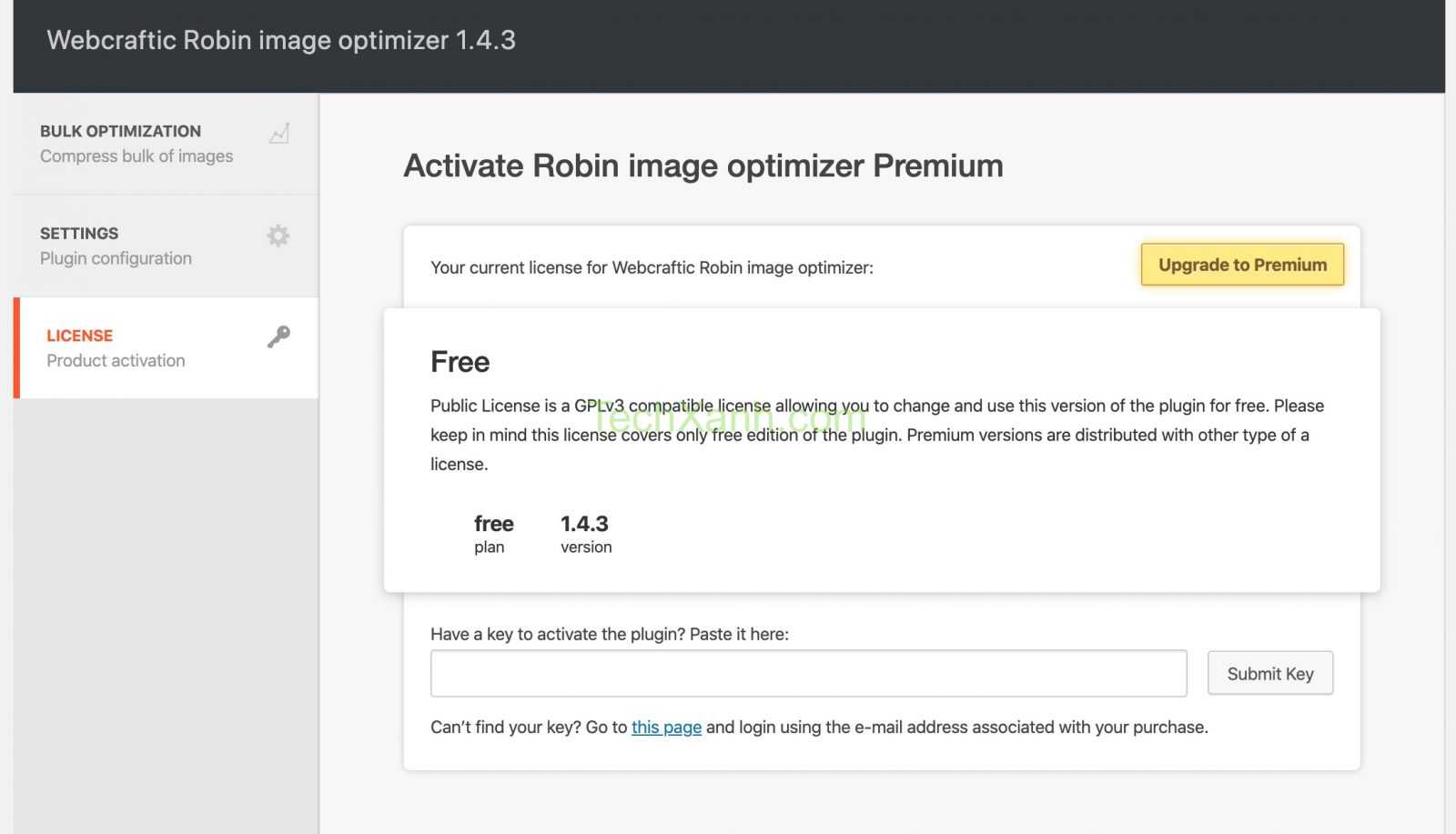
Task: Click the 'free' plan value
Action: pyautogui.click(x=493, y=524)
